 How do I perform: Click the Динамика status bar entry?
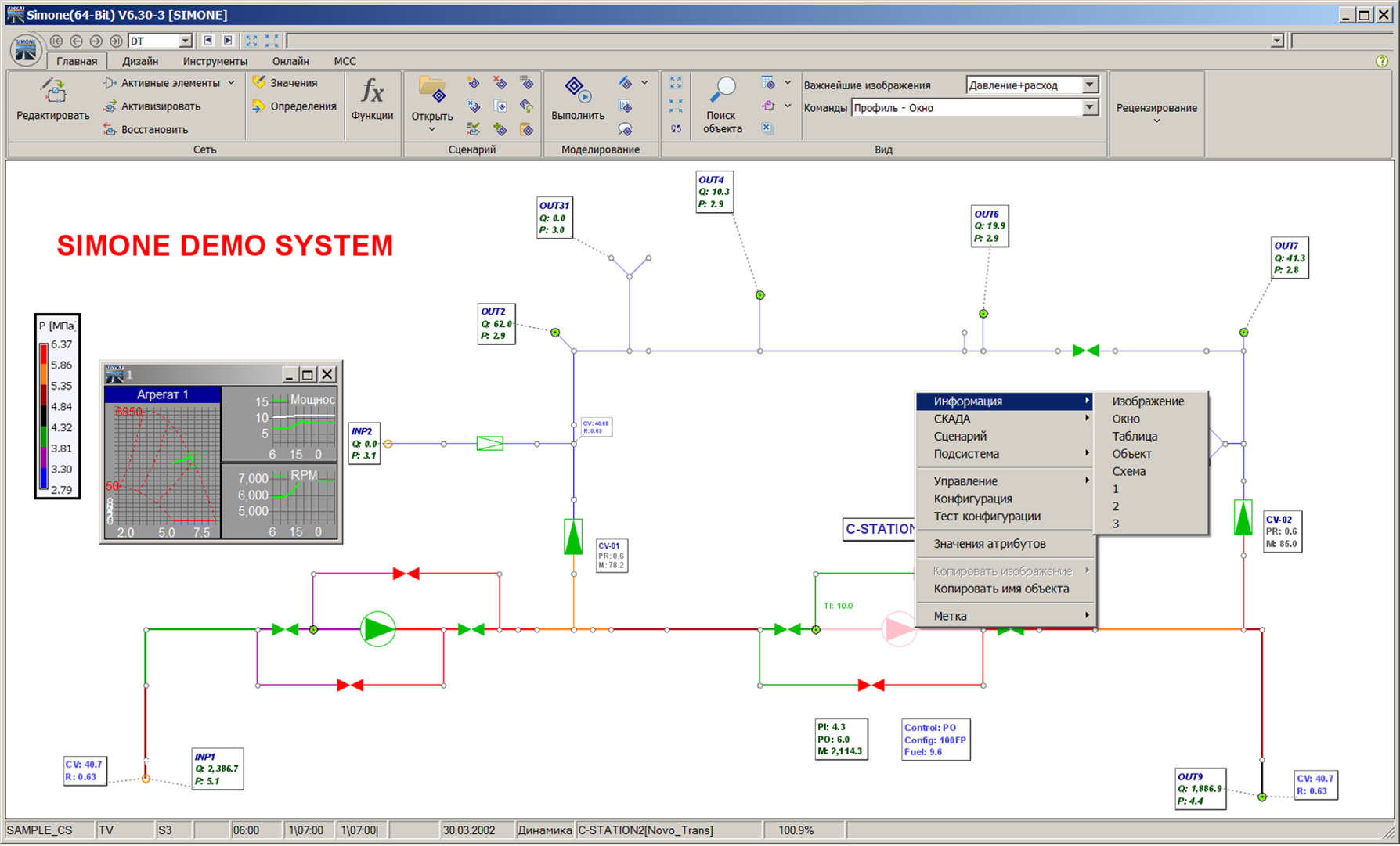point(545,830)
